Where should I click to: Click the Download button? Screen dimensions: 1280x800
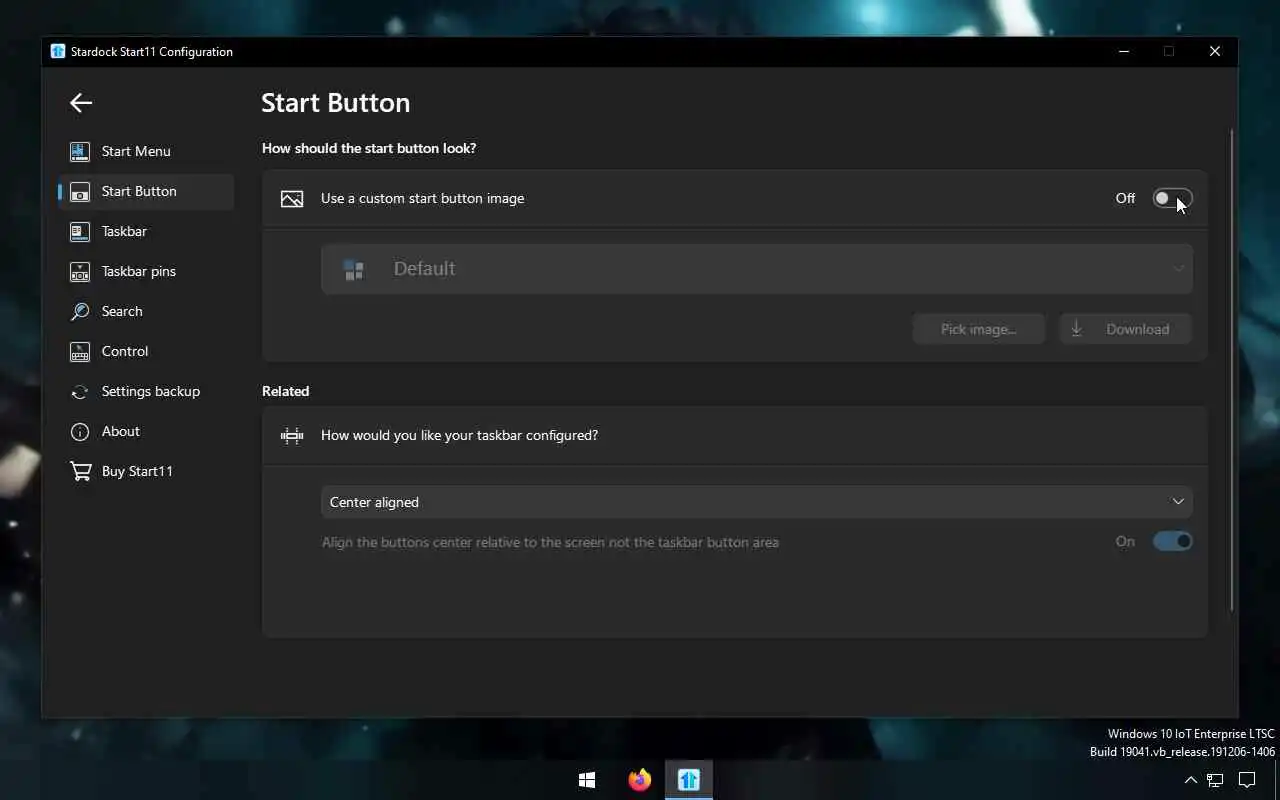point(1125,329)
